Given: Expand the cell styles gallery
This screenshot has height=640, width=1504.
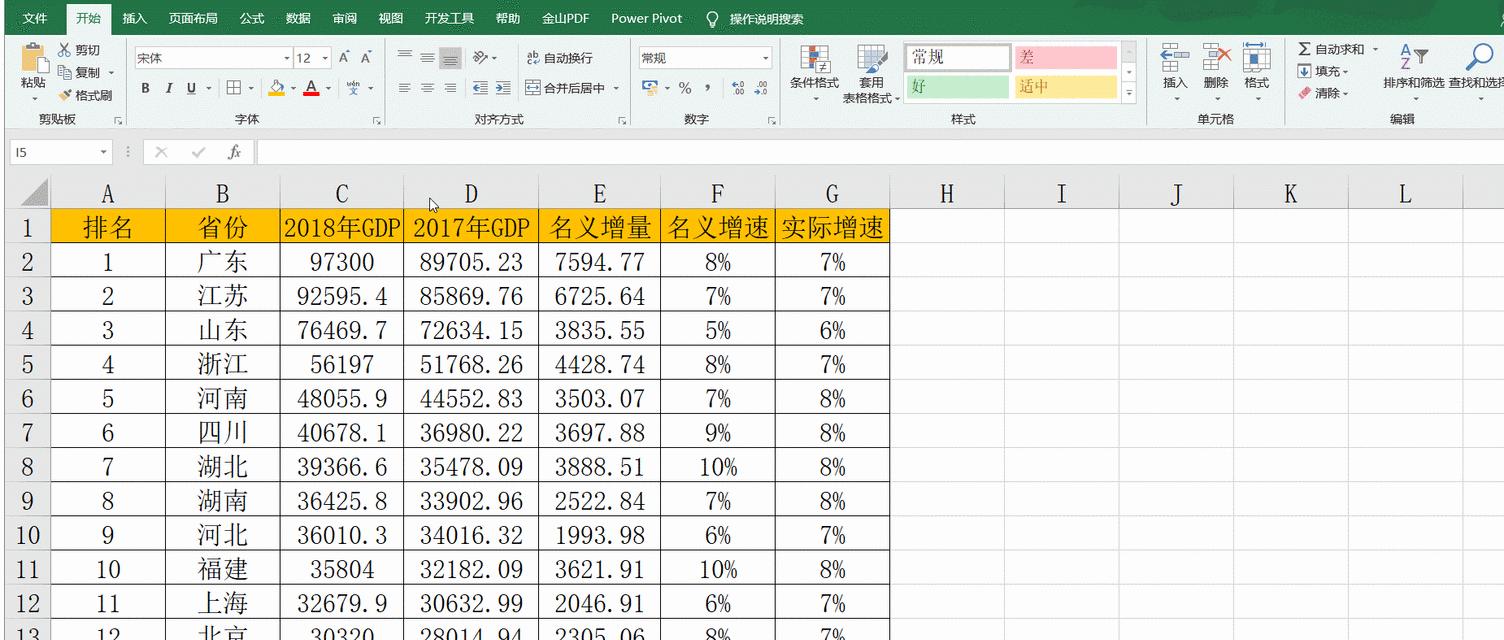Looking at the screenshot, I should pyautogui.click(x=1129, y=94).
